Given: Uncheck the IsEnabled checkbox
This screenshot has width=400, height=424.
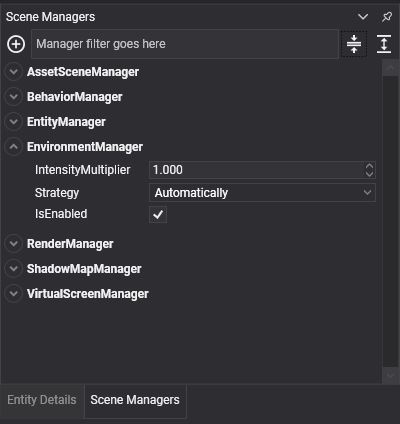Looking at the screenshot, I should (x=158, y=214).
